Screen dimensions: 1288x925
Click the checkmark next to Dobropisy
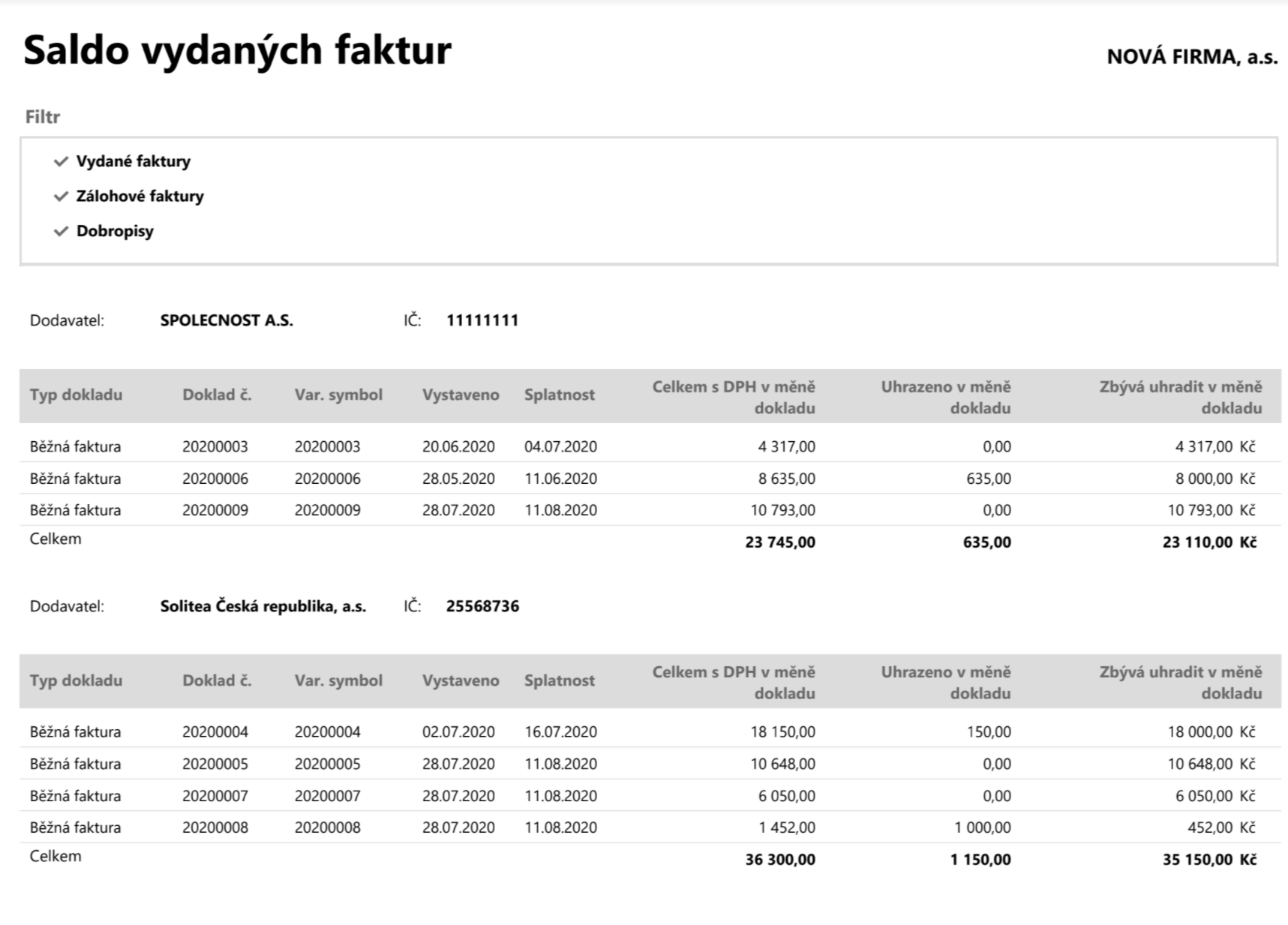coord(62,231)
